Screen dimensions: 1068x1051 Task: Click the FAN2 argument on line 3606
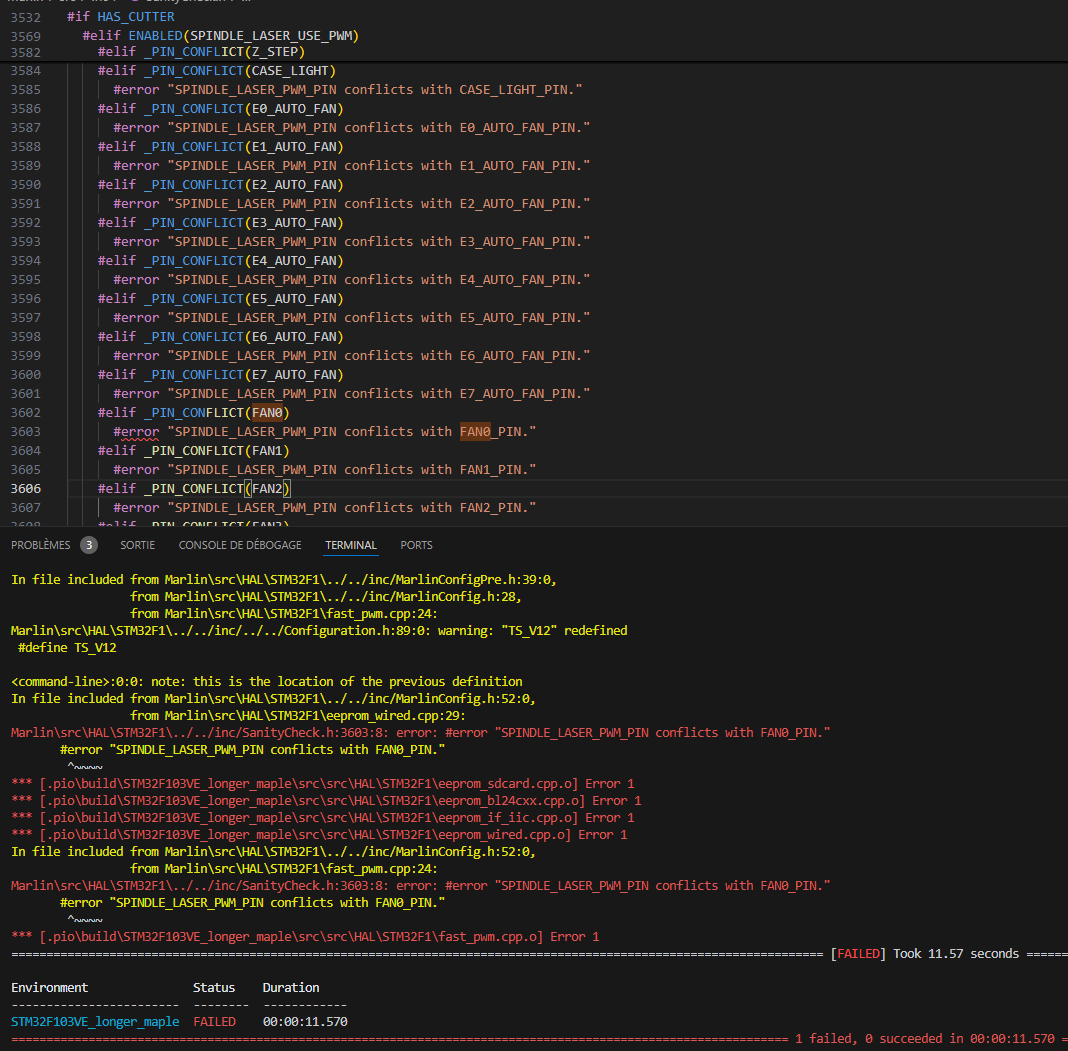pyautogui.click(x=267, y=488)
